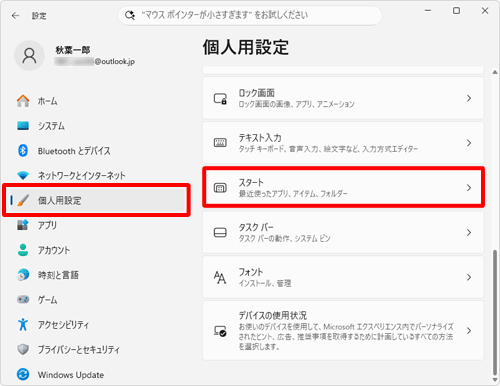Open the フォント settings card
This screenshot has height=386, width=500.
(x=343, y=277)
